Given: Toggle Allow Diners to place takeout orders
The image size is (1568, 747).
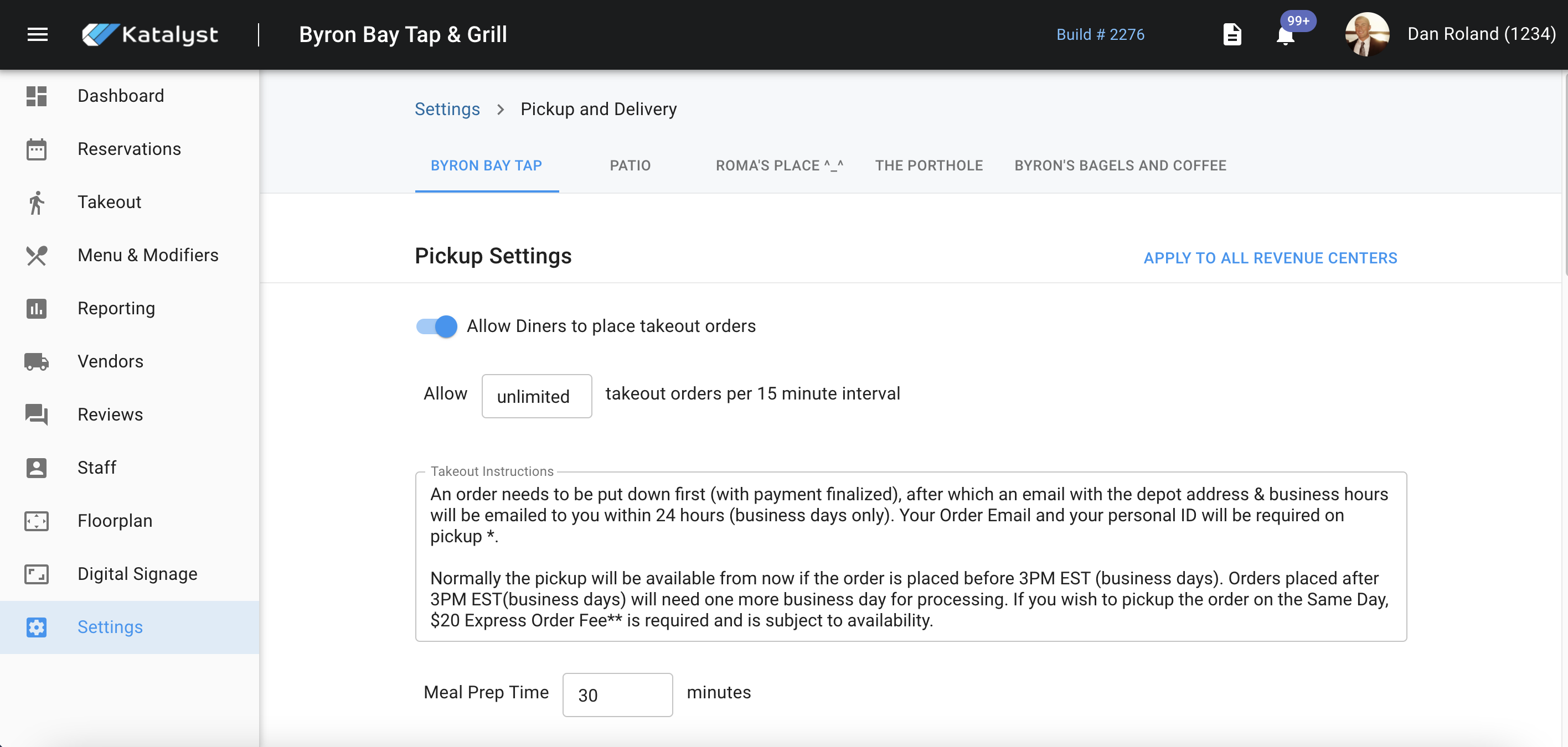Looking at the screenshot, I should point(436,326).
